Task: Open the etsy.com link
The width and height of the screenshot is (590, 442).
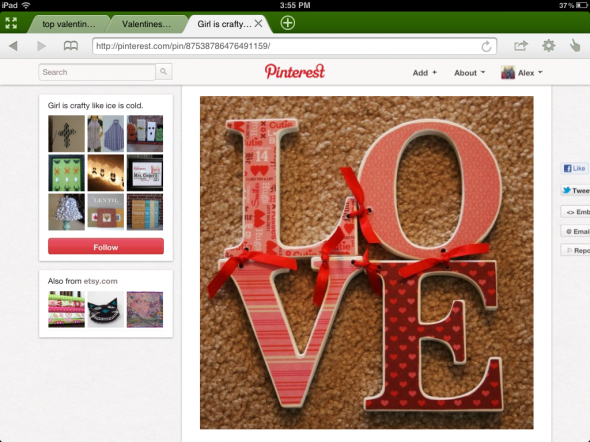Action: pyautogui.click(x=100, y=281)
